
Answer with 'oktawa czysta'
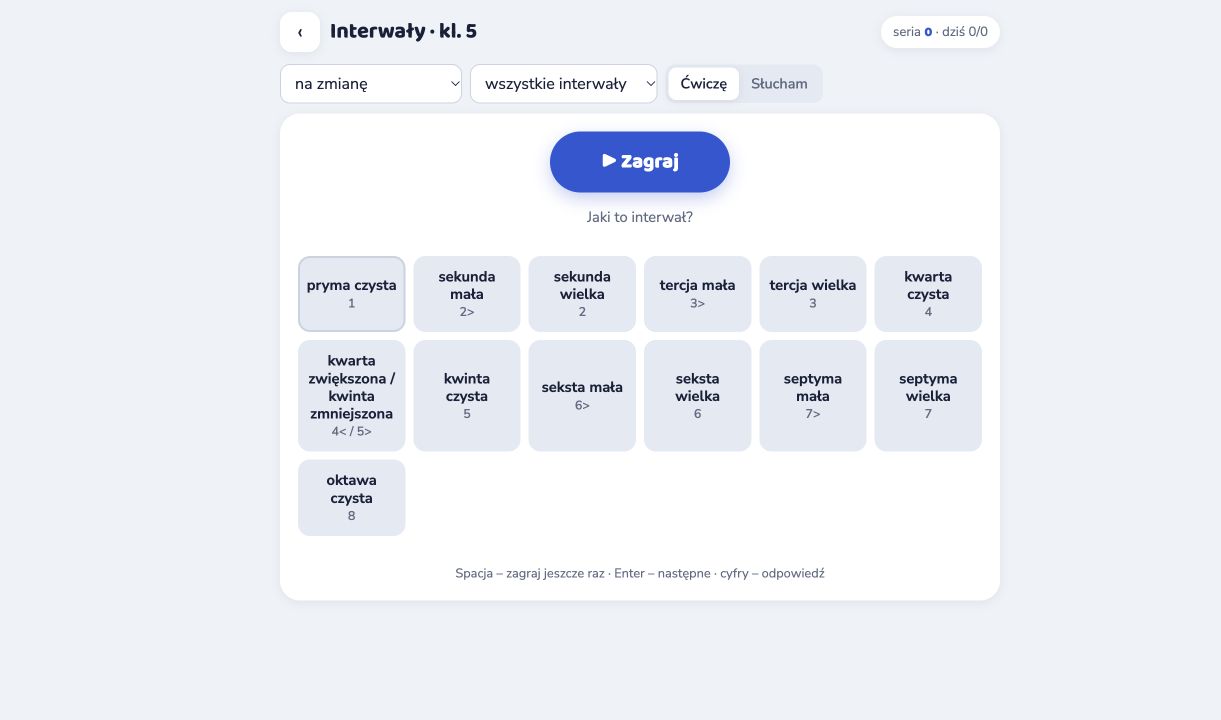[x=352, y=498]
